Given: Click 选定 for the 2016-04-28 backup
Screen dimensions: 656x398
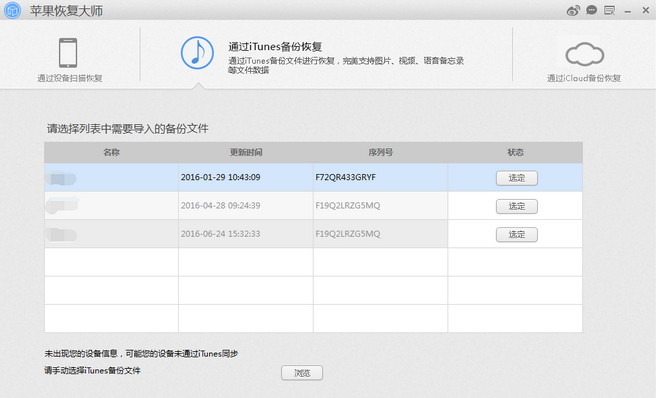Looking at the screenshot, I should (517, 206).
